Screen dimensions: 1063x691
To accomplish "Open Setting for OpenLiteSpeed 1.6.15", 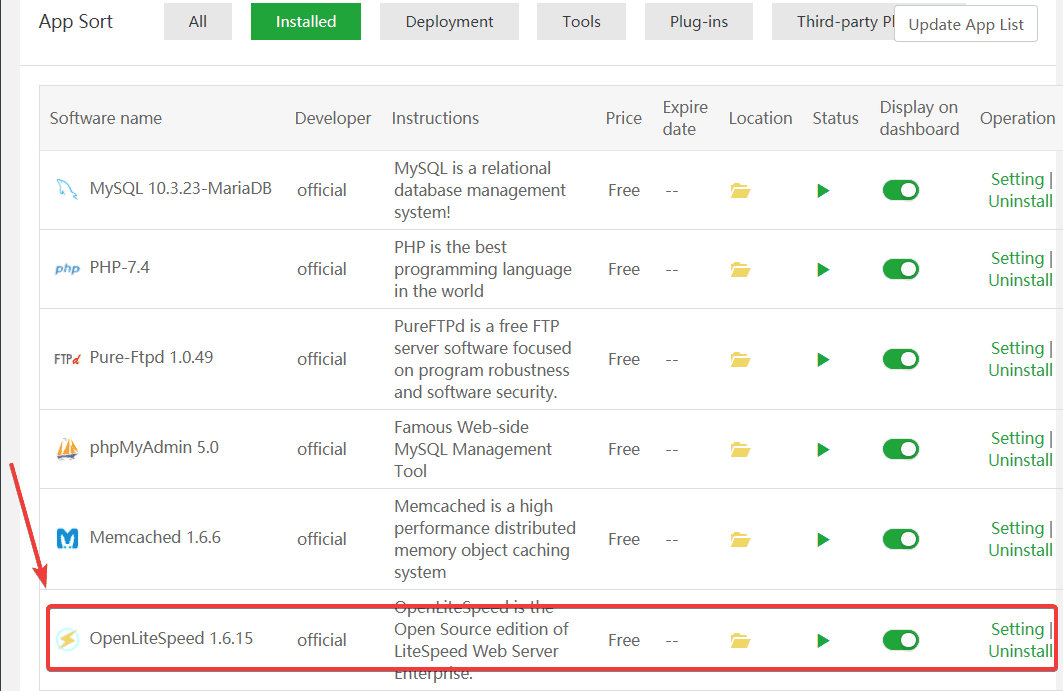I will (x=1017, y=629).
